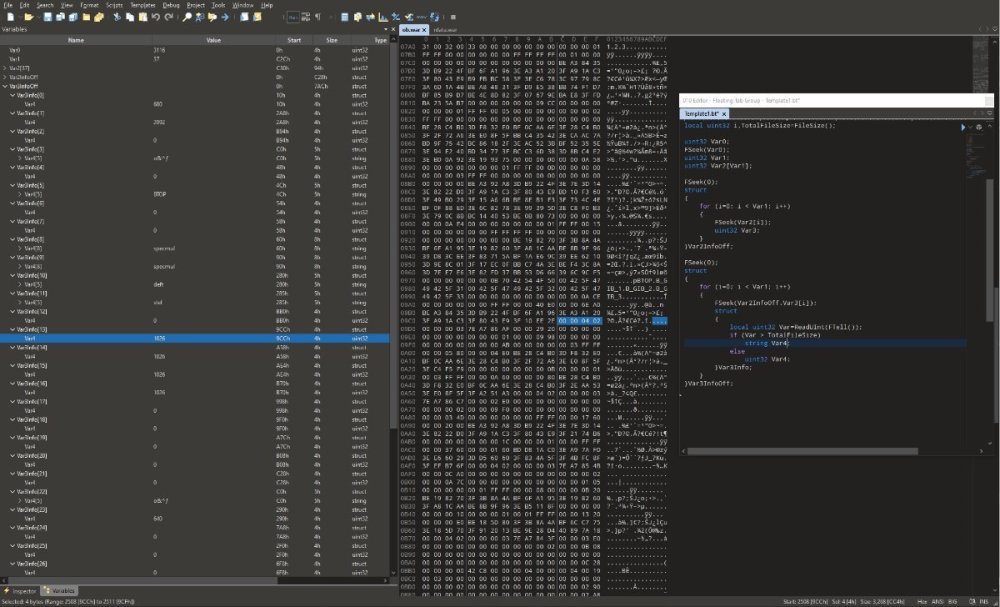Open the Templates menu
This screenshot has width=1000, height=607.
pyautogui.click(x=145, y=5)
